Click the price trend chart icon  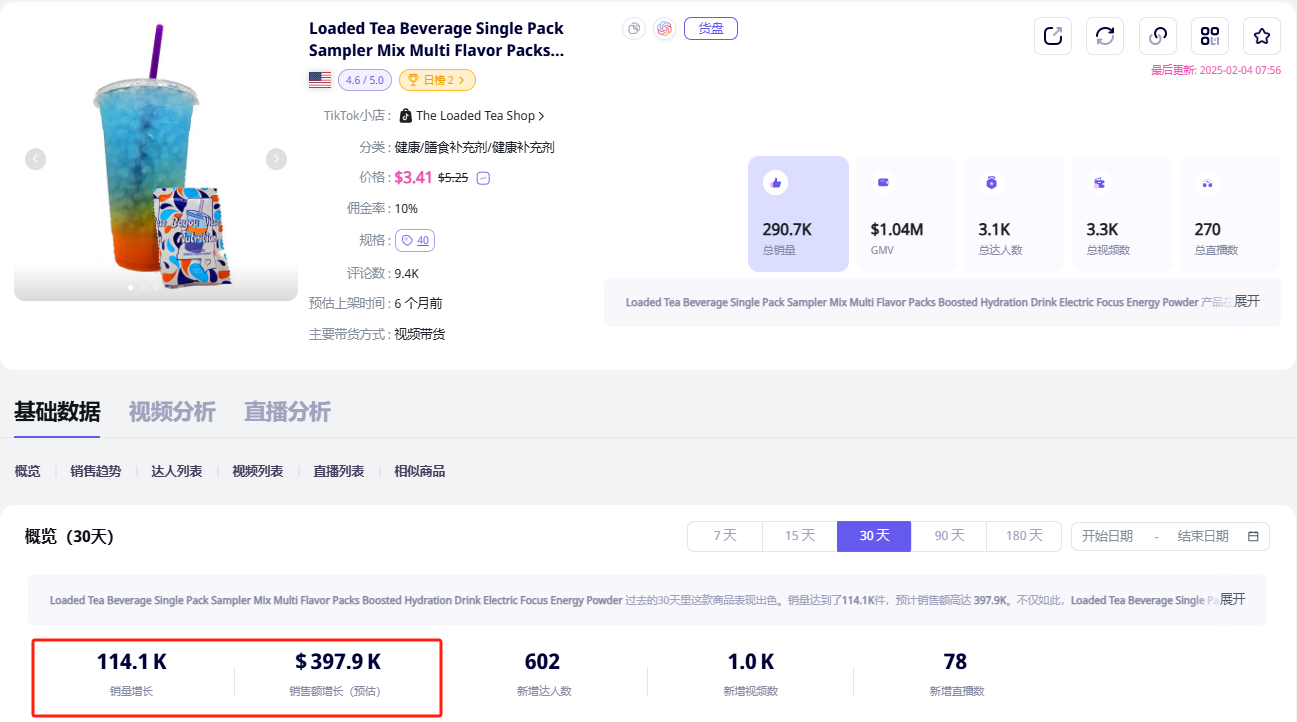click(484, 178)
